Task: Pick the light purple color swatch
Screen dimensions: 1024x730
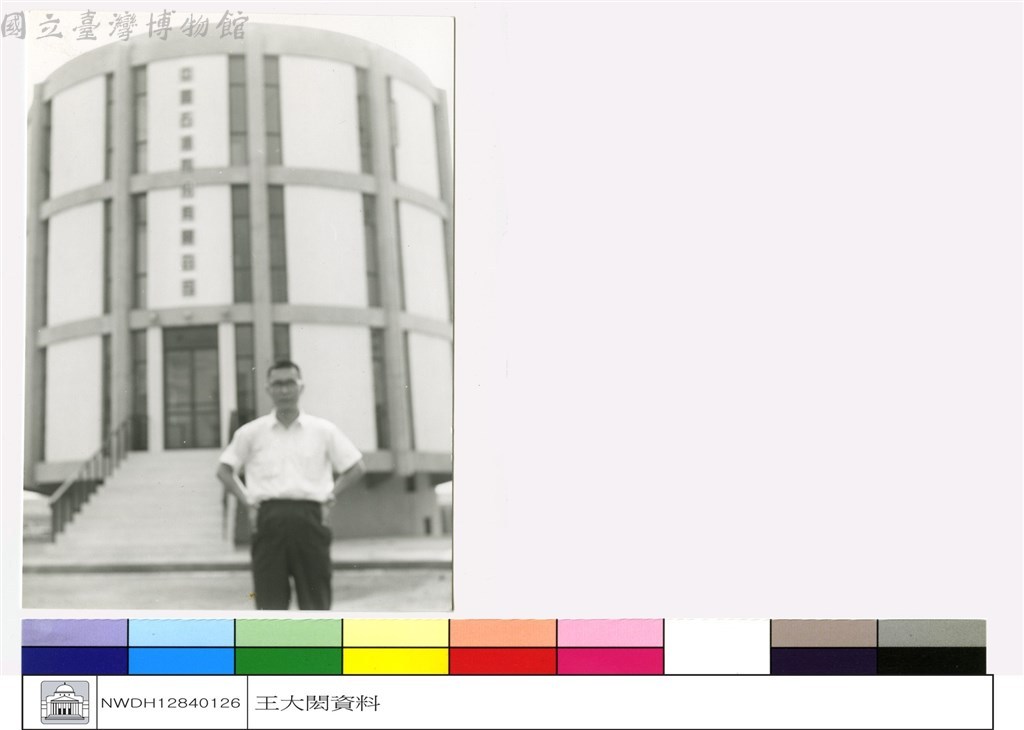Action: click(75, 633)
